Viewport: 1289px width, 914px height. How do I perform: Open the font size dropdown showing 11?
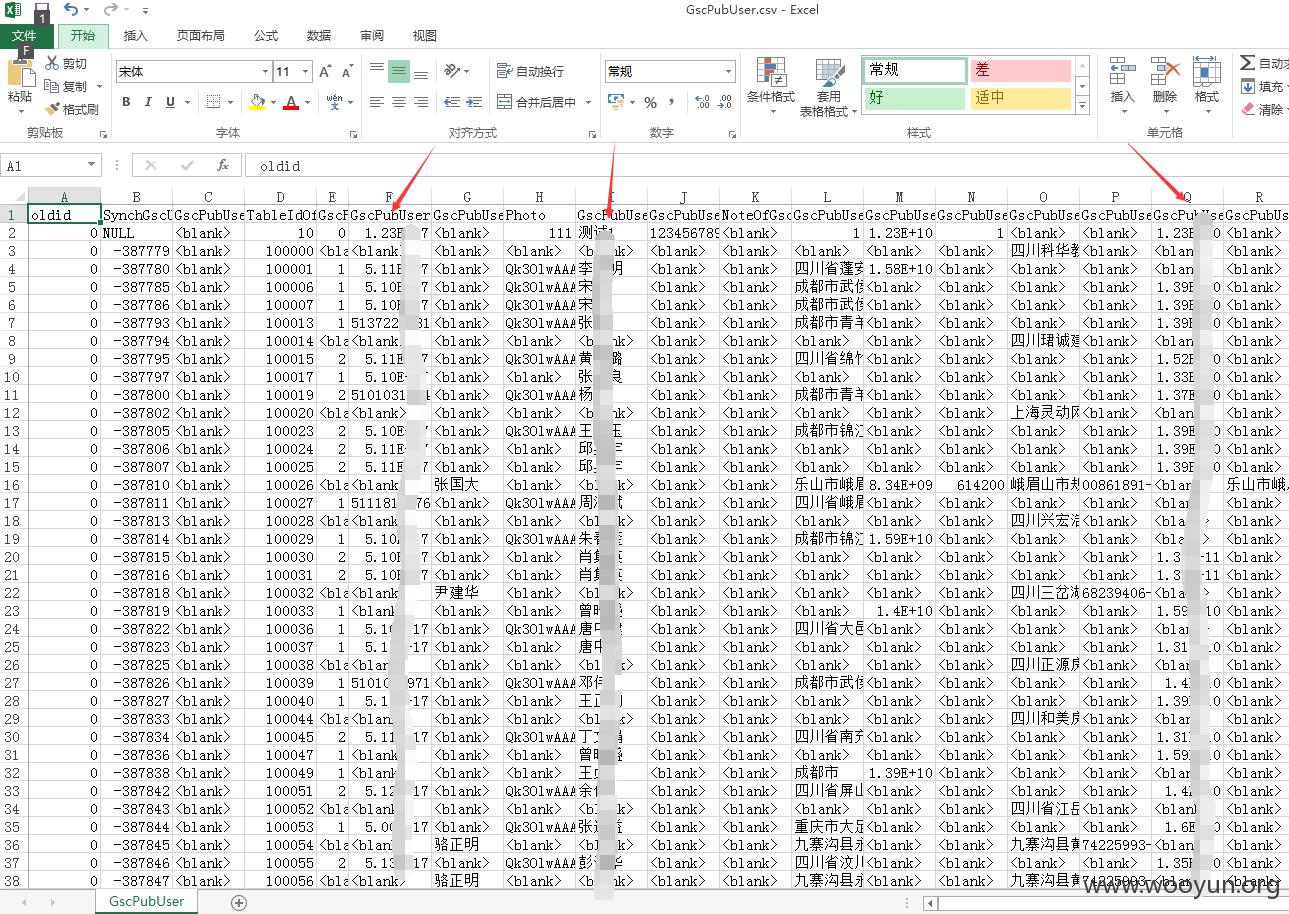tap(306, 72)
